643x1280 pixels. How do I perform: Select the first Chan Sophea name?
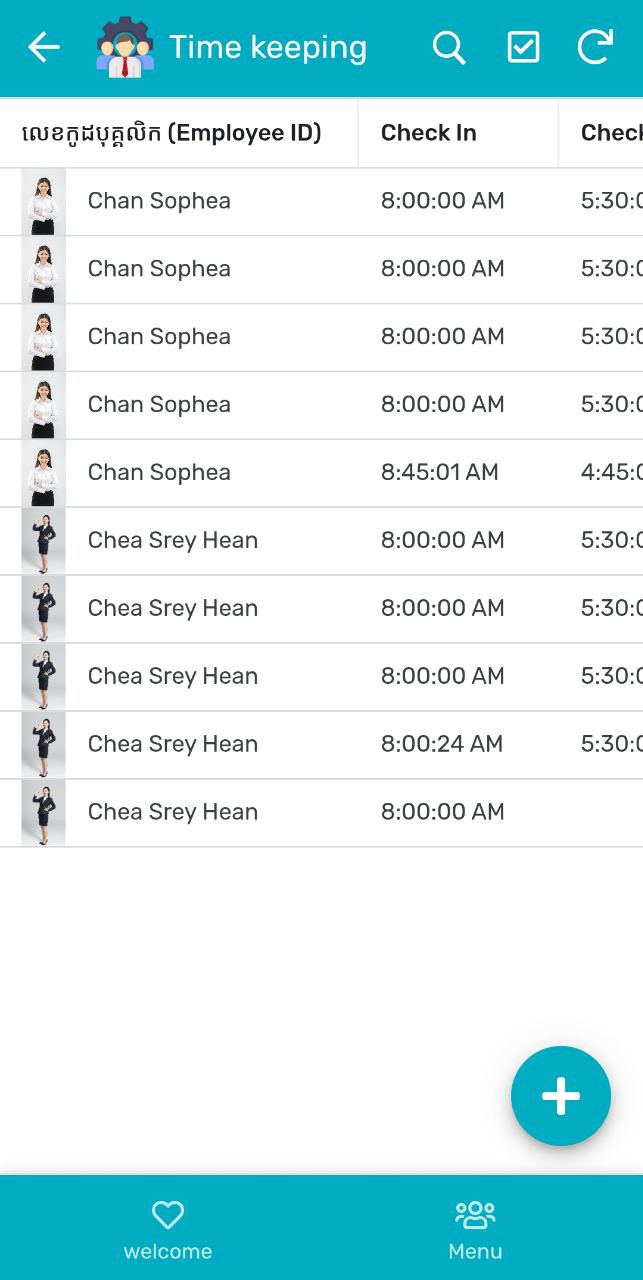pos(159,200)
